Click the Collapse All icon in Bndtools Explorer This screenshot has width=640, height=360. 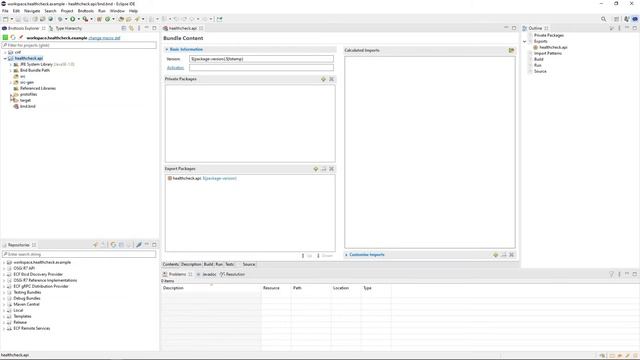point(124,28)
